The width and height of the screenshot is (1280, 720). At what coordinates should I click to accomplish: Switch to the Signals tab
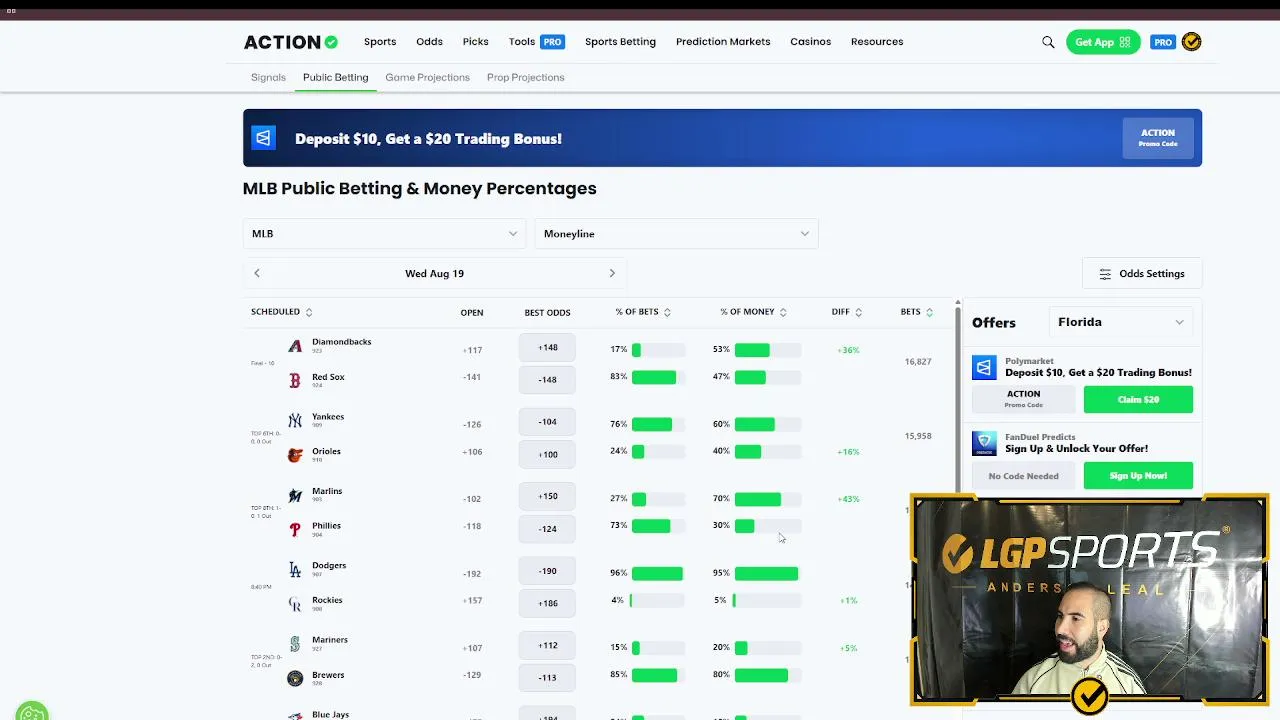(268, 77)
